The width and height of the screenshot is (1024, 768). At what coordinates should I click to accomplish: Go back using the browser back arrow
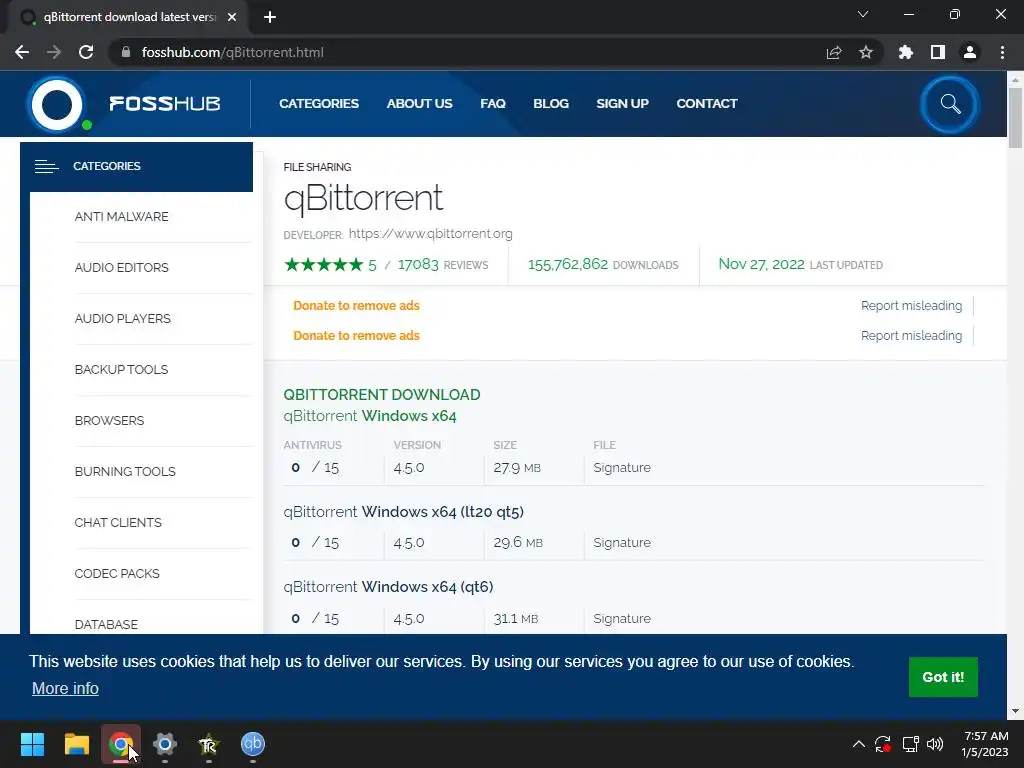22,52
